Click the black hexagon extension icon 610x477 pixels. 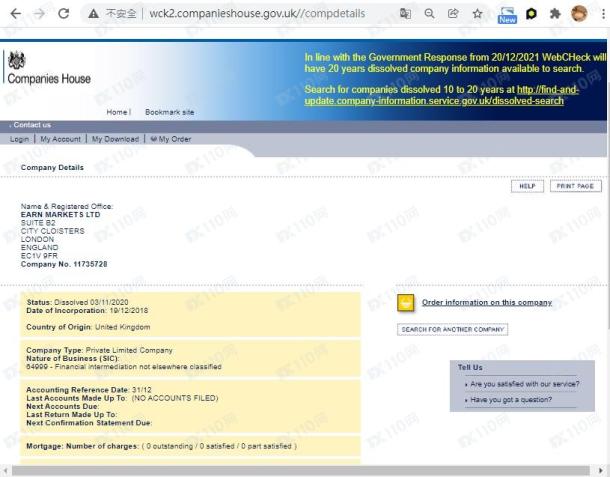pos(531,14)
